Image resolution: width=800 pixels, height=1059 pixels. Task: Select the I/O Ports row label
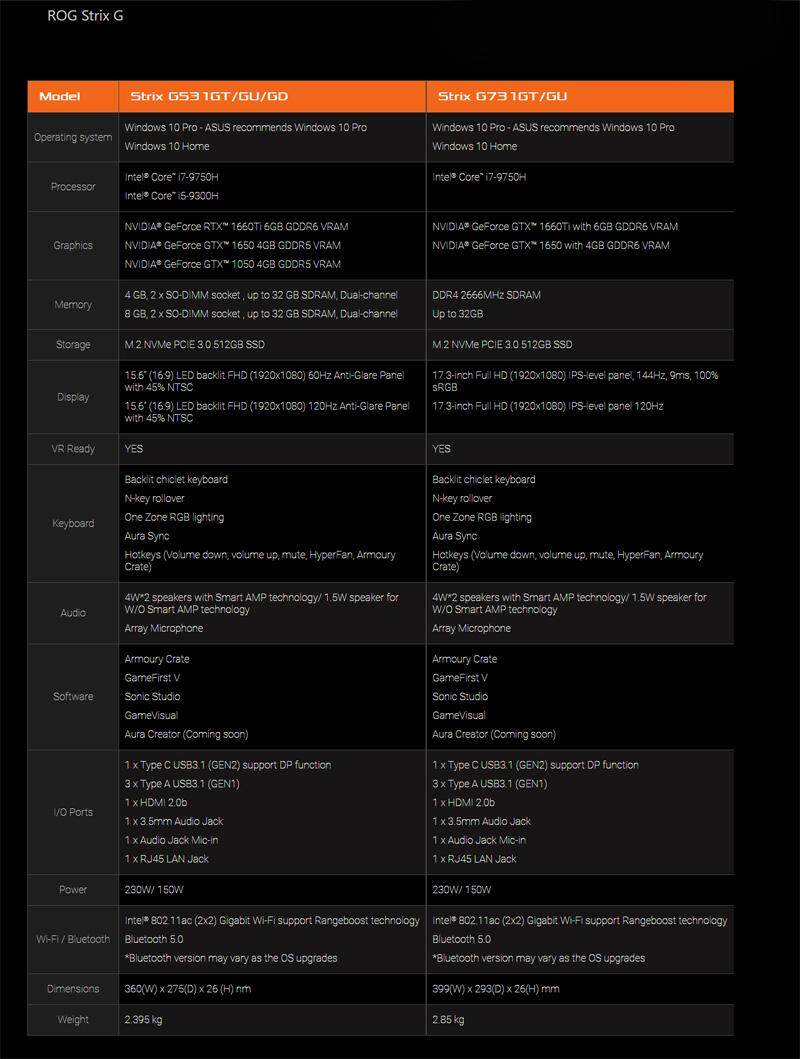click(73, 812)
